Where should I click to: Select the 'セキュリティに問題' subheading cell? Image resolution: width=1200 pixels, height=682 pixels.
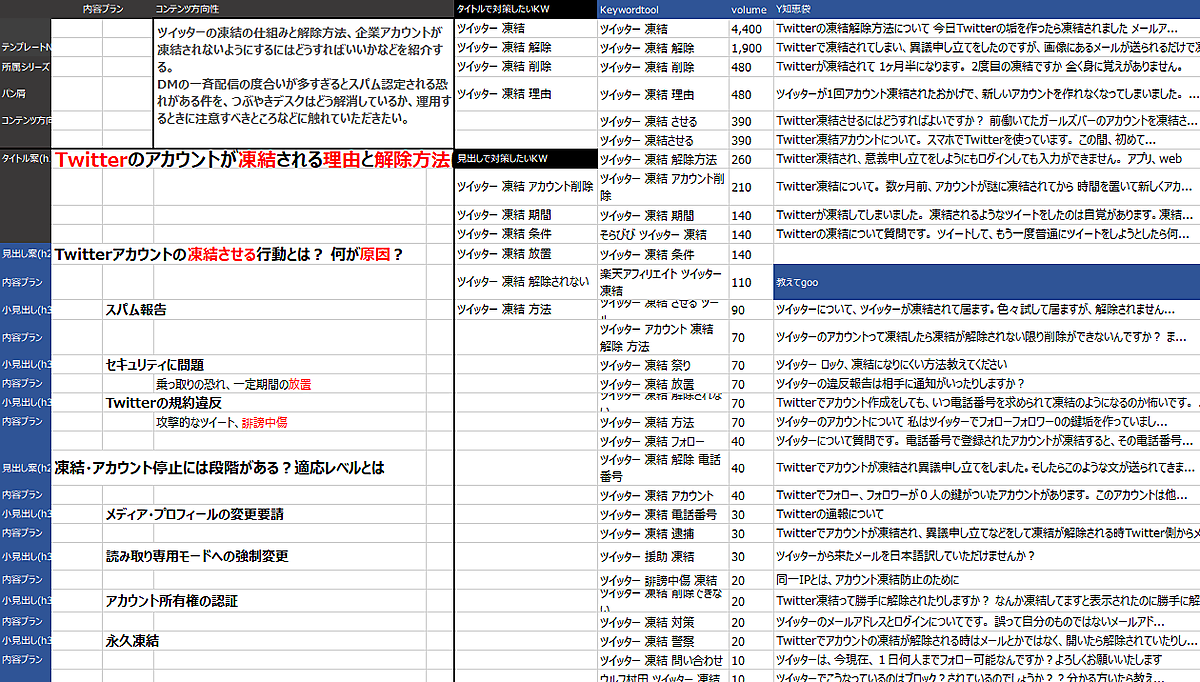(x=157, y=364)
